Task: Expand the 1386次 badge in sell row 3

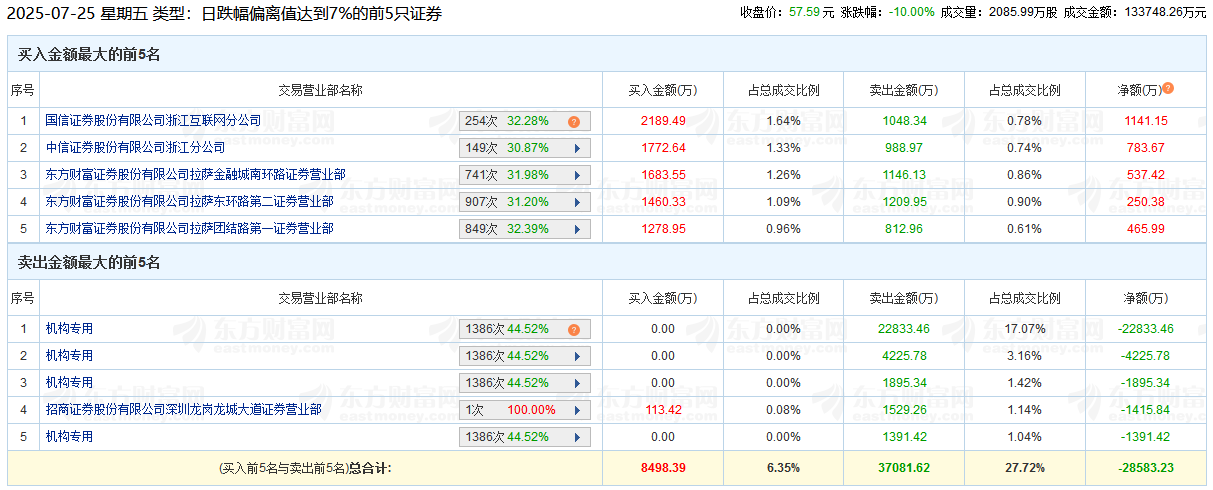Action: point(577,383)
